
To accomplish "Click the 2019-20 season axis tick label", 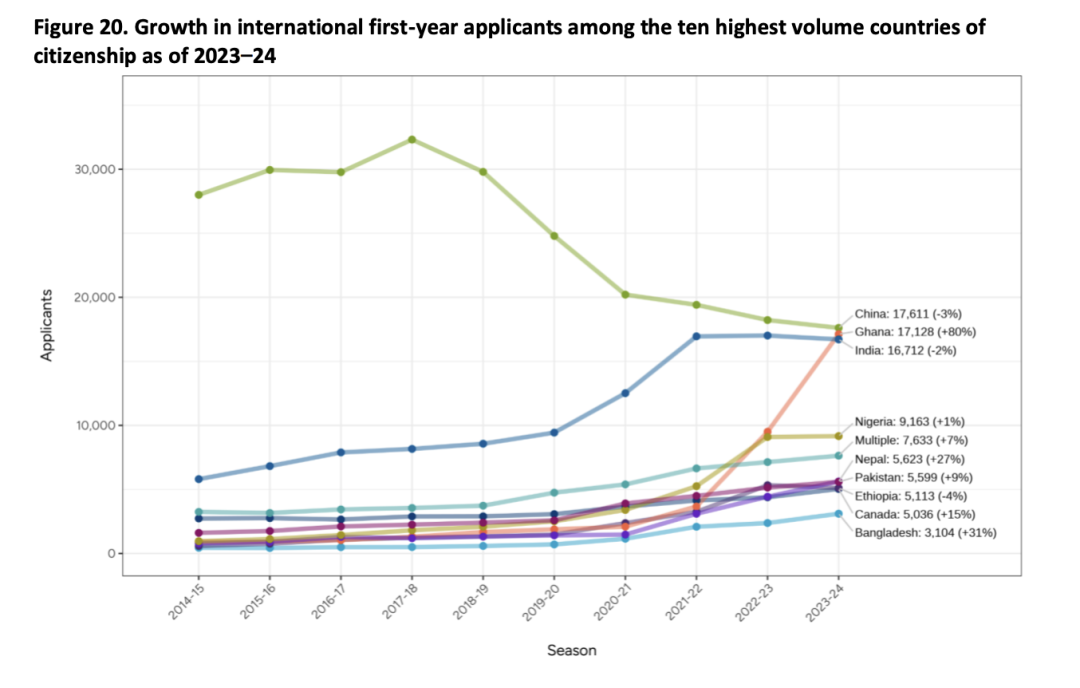I will (x=542, y=602).
